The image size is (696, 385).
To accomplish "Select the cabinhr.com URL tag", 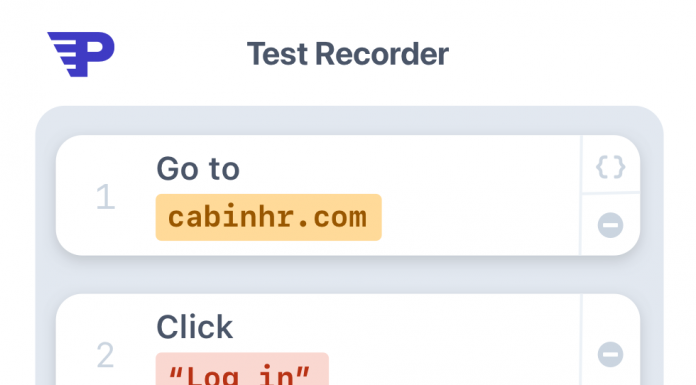I will [269, 217].
